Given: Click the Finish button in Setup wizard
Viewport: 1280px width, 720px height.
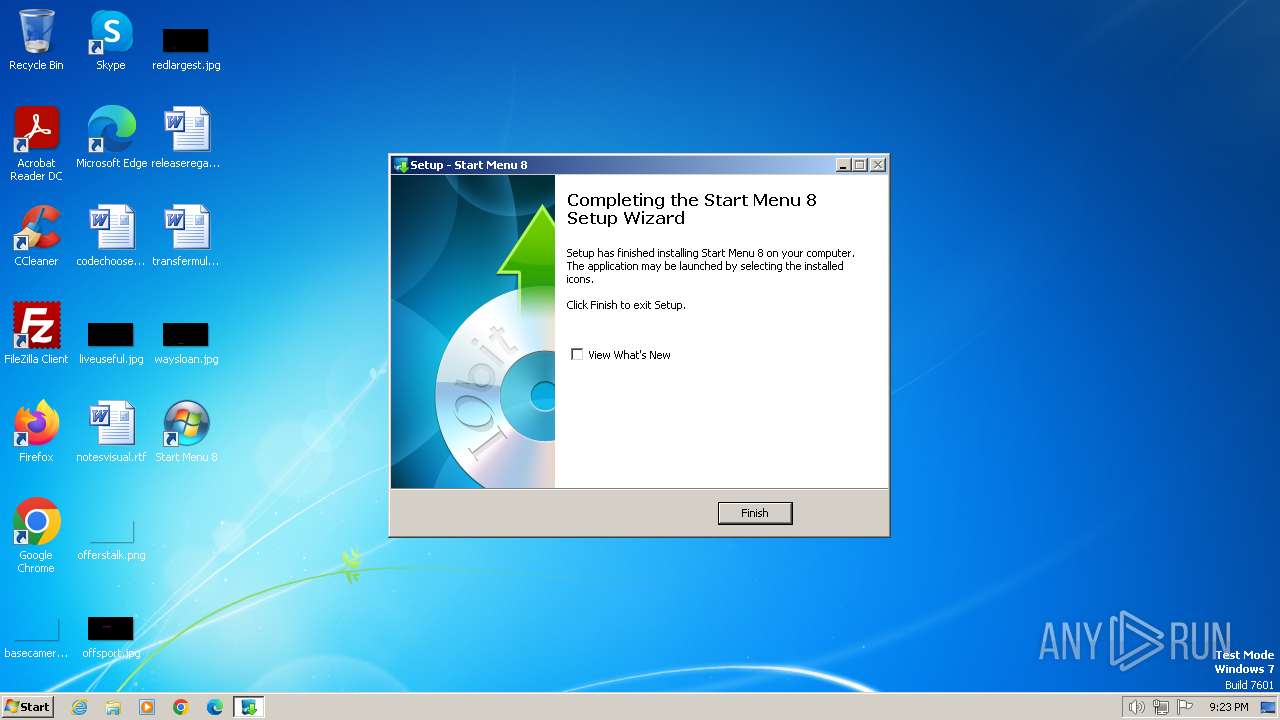Looking at the screenshot, I should (x=755, y=513).
